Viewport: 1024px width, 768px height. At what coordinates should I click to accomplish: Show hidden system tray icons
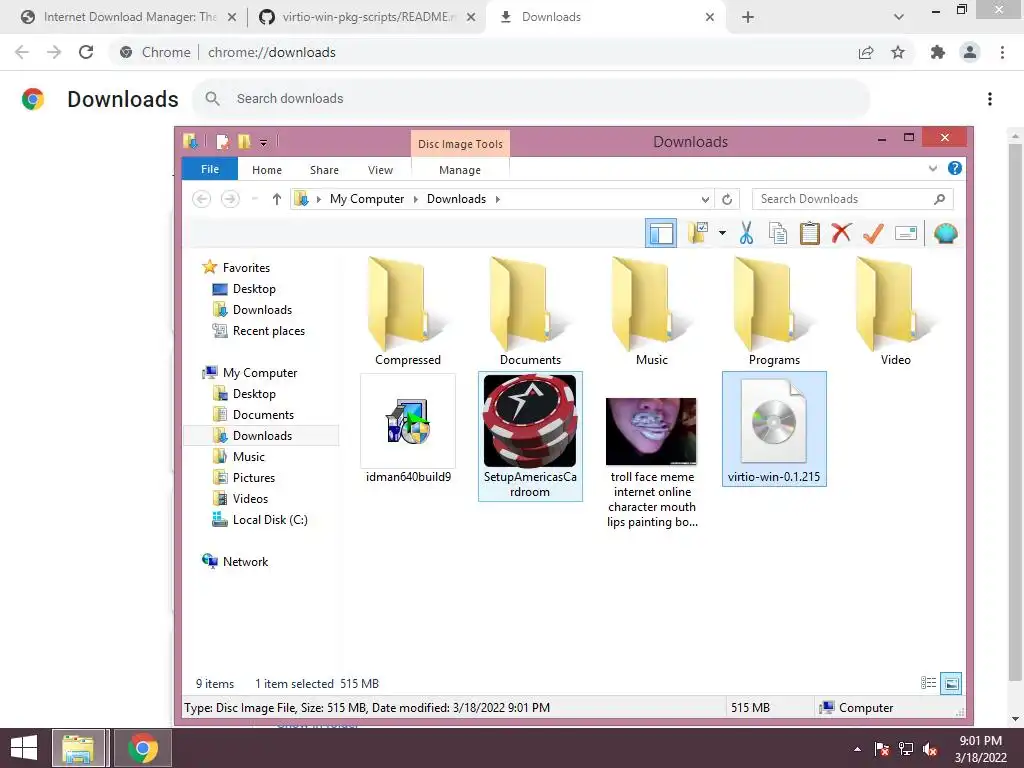coord(857,749)
